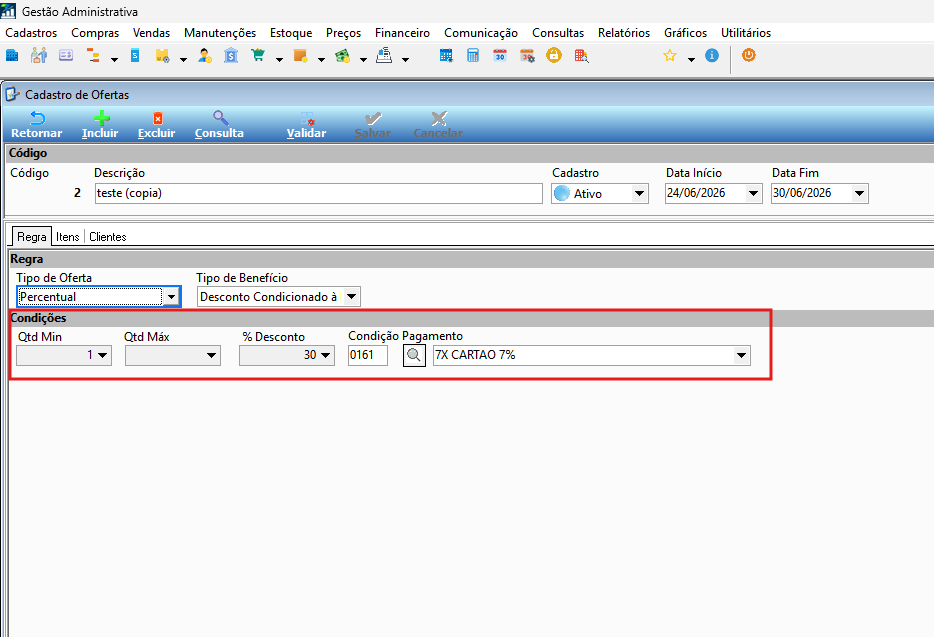Open the person with coin toolbar icon
Screen dimensions: 934x637
pos(205,56)
